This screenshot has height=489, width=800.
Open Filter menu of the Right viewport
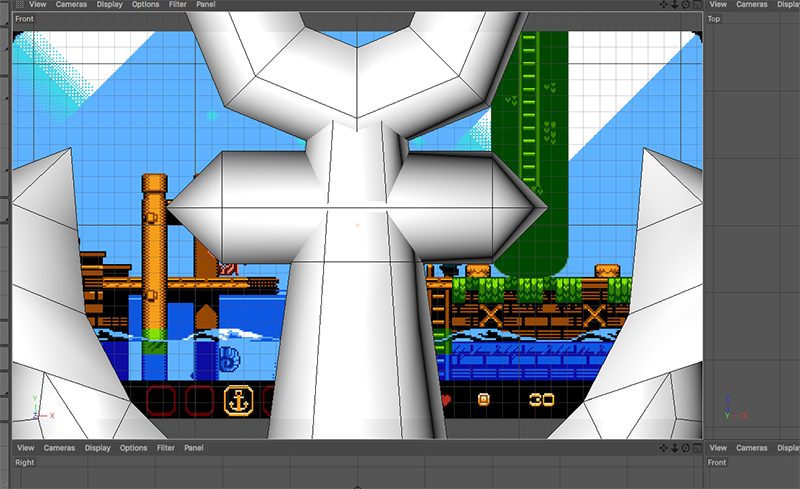tap(165, 448)
